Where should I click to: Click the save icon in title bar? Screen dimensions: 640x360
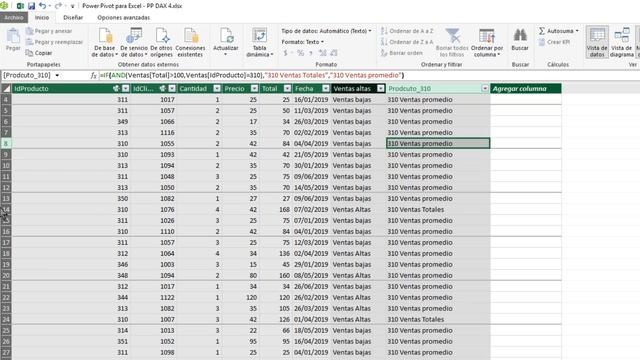point(31,6)
